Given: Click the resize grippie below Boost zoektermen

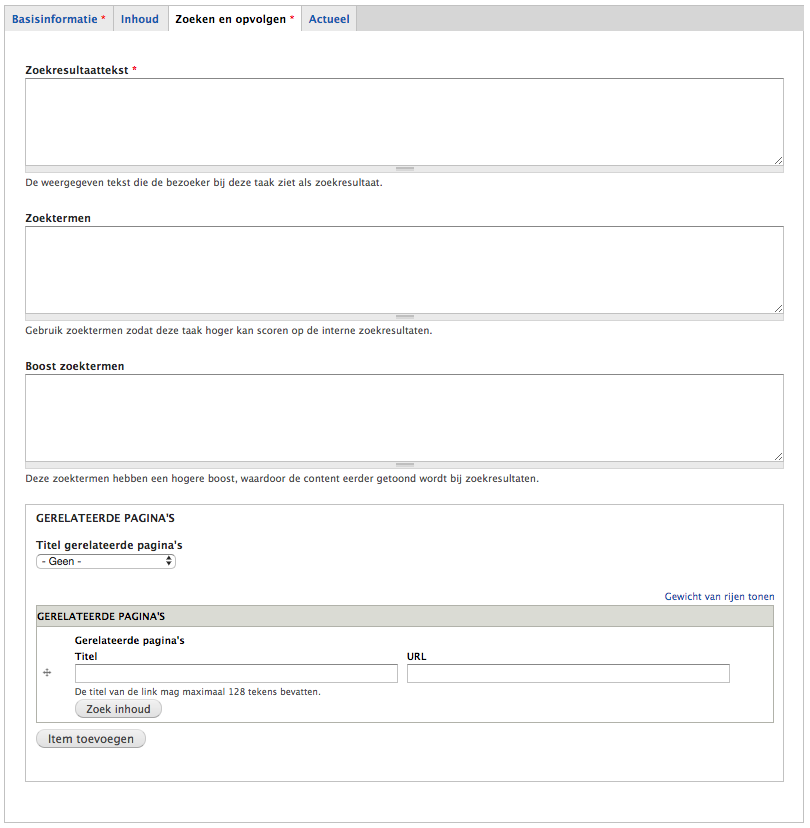Looking at the screenshot, I should [x=404, y=465].
